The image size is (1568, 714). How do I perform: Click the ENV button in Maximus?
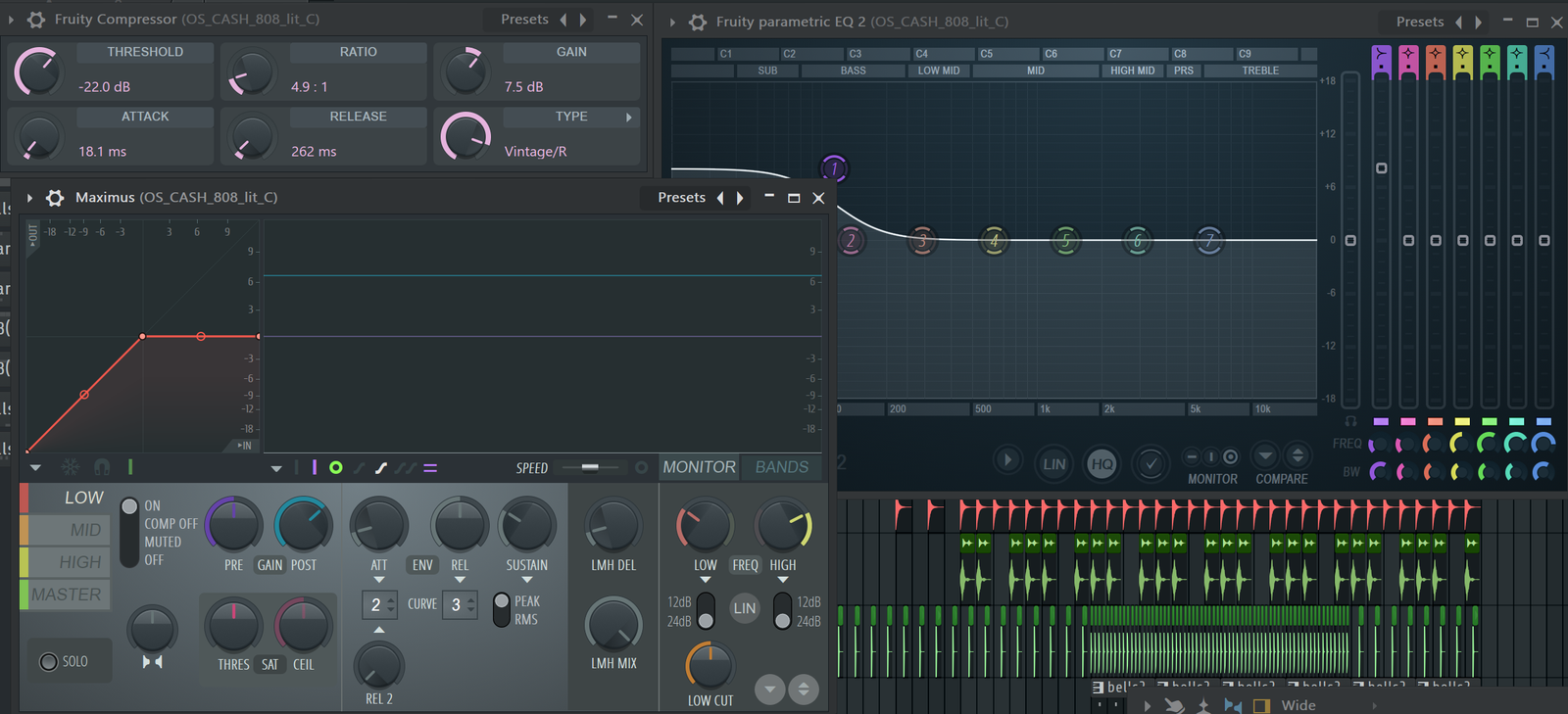pyautogui.click(x=422, y=565)
